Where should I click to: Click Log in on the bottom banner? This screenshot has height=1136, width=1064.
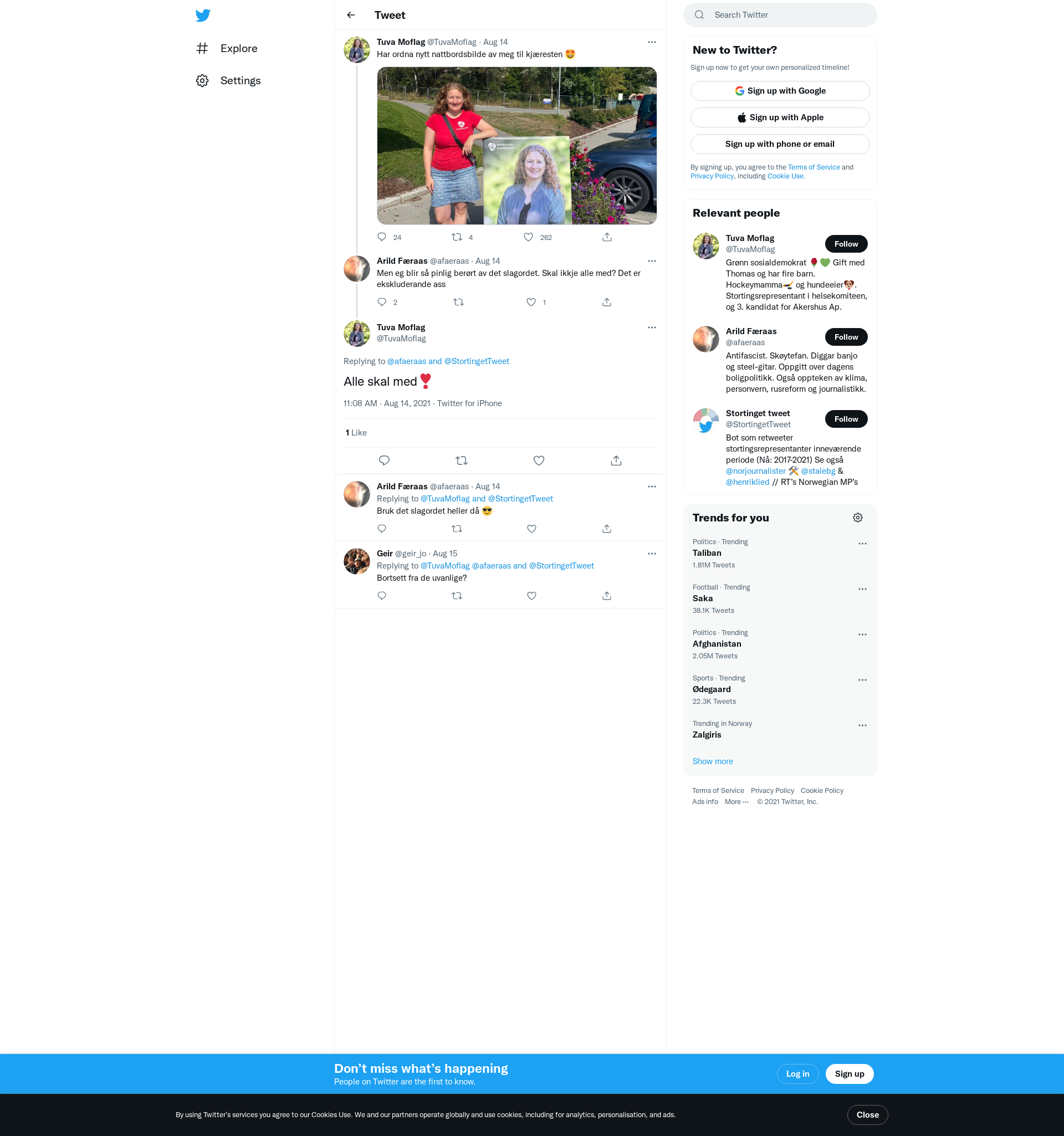pyautogui.click(x=797, y=1074)
